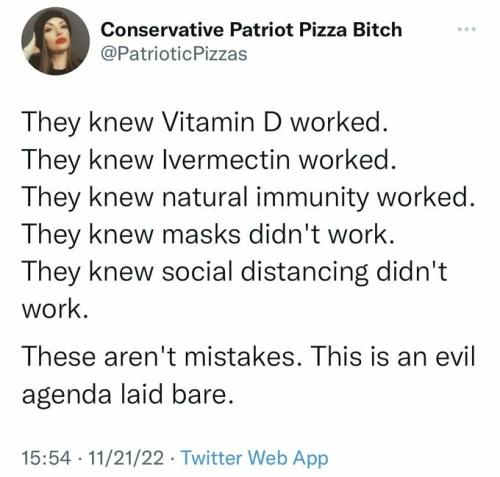The image size is (500, 477).
Task: Click the line about Ivermectin worked
Action: pyautogui.click(x=209, y=160)
